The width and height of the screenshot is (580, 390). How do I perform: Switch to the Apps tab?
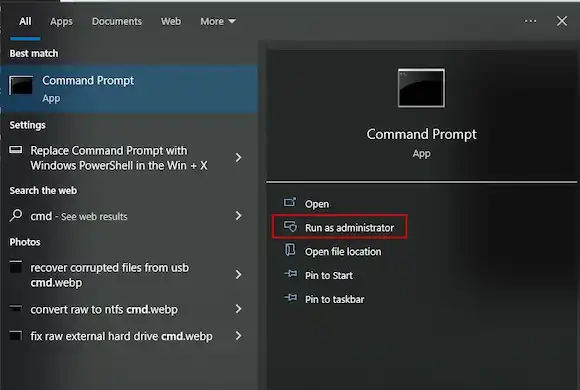pos(61,21)
